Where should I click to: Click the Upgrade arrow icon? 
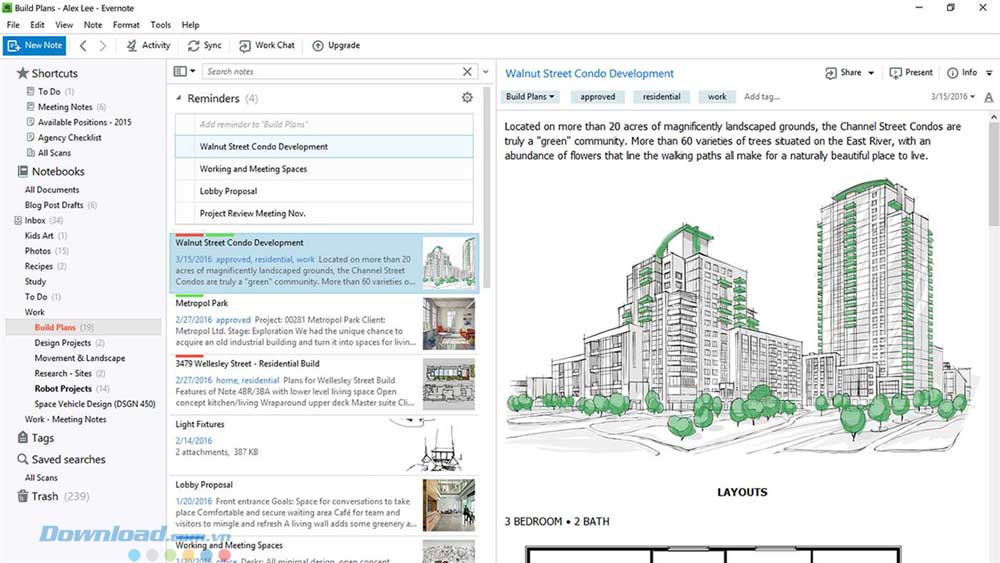(318, 46)
